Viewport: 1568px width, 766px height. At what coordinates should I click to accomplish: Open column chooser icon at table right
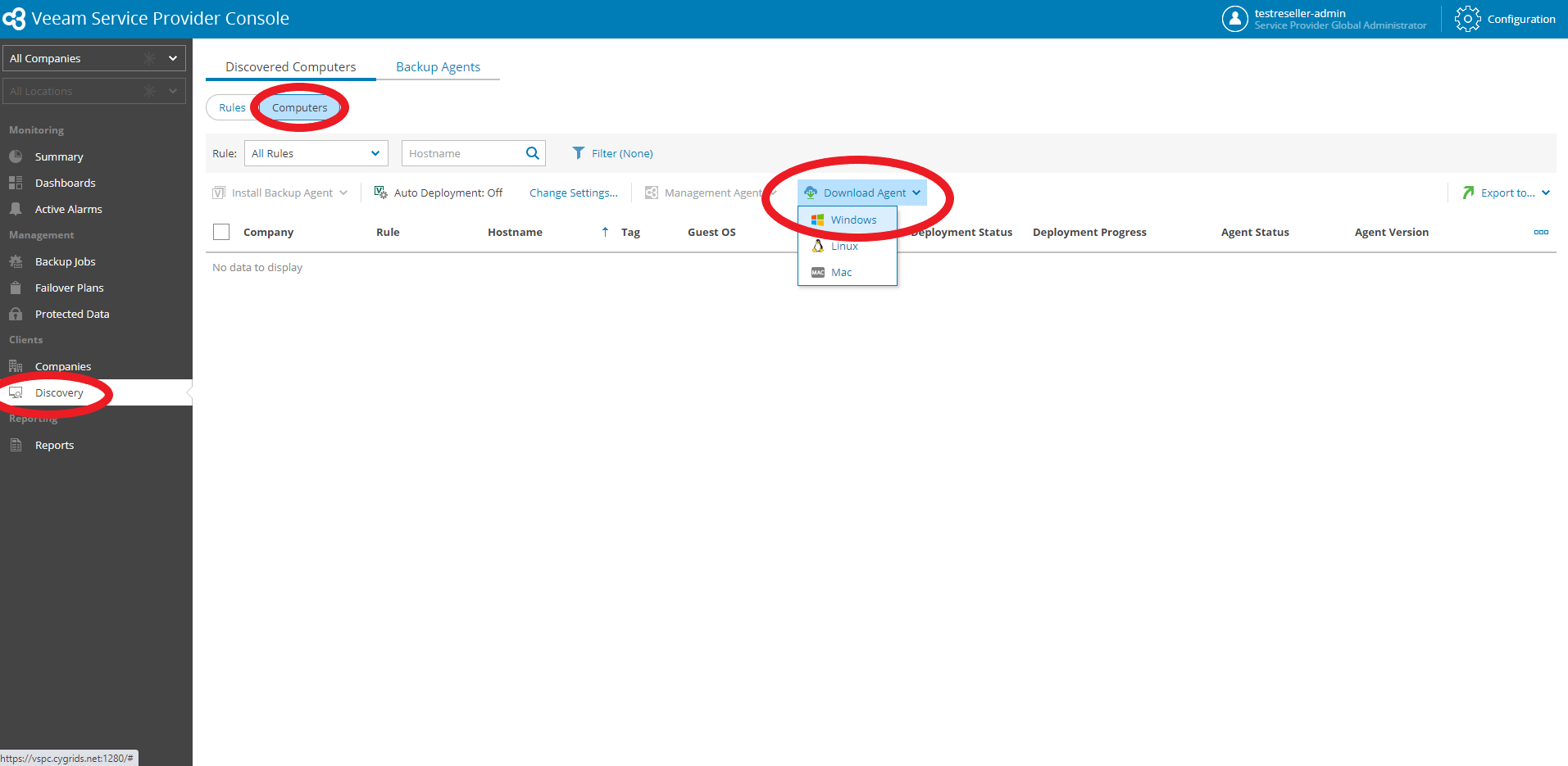(1541, 232)
